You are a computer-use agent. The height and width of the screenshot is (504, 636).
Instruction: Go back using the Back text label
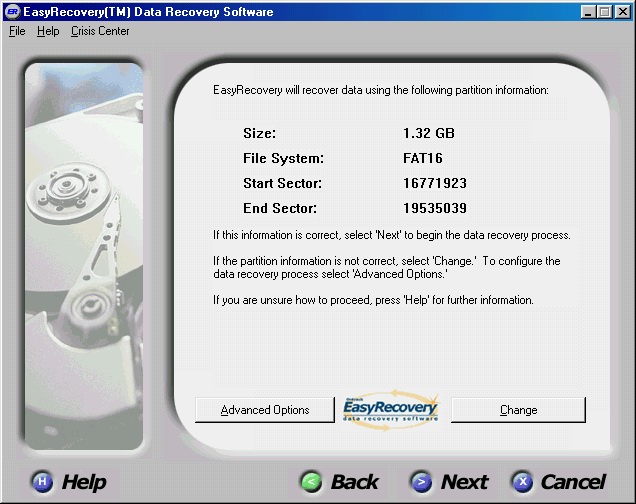355,482
